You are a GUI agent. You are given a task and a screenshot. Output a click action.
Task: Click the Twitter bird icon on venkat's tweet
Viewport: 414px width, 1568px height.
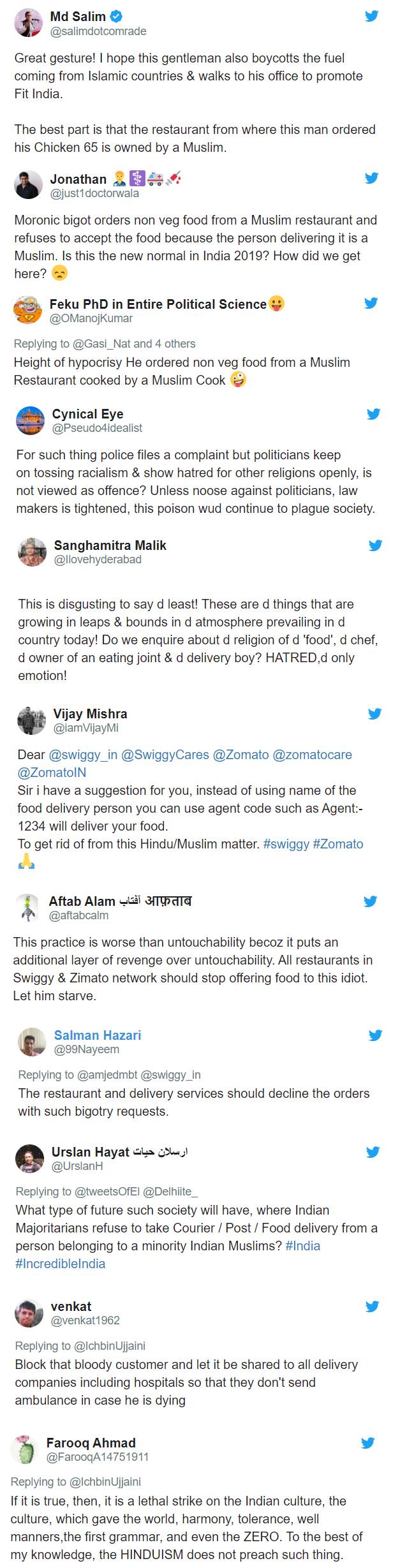[x=372, y=1306]
